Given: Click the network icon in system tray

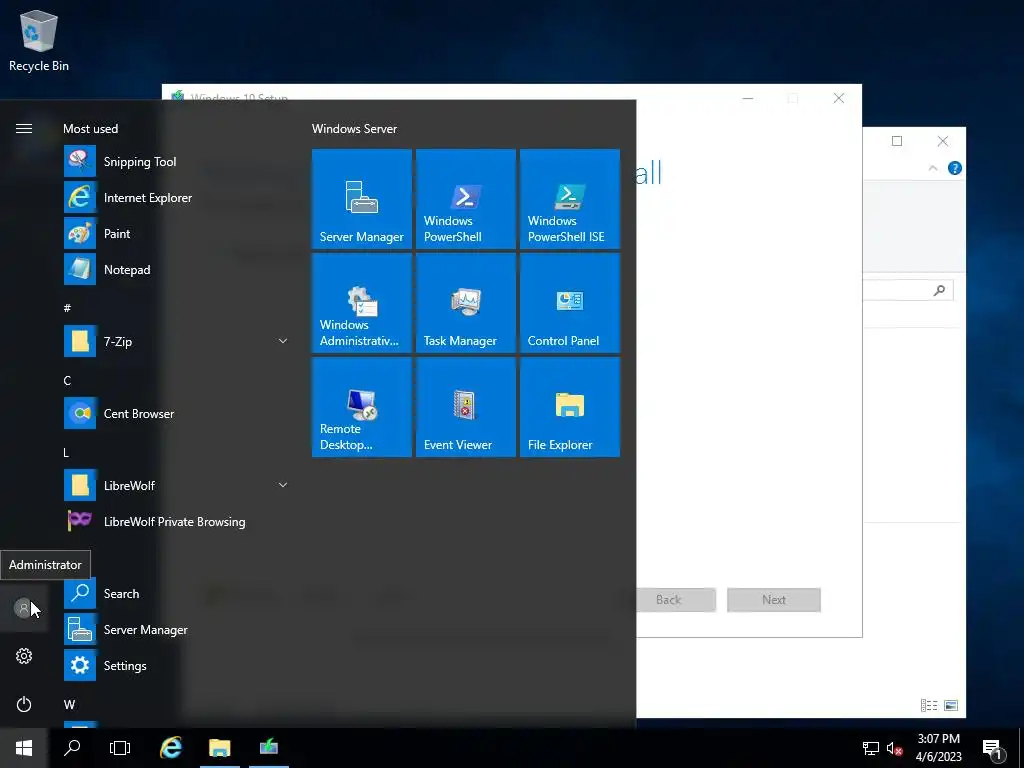Looking at the screenshot, I should click(871, 748).
